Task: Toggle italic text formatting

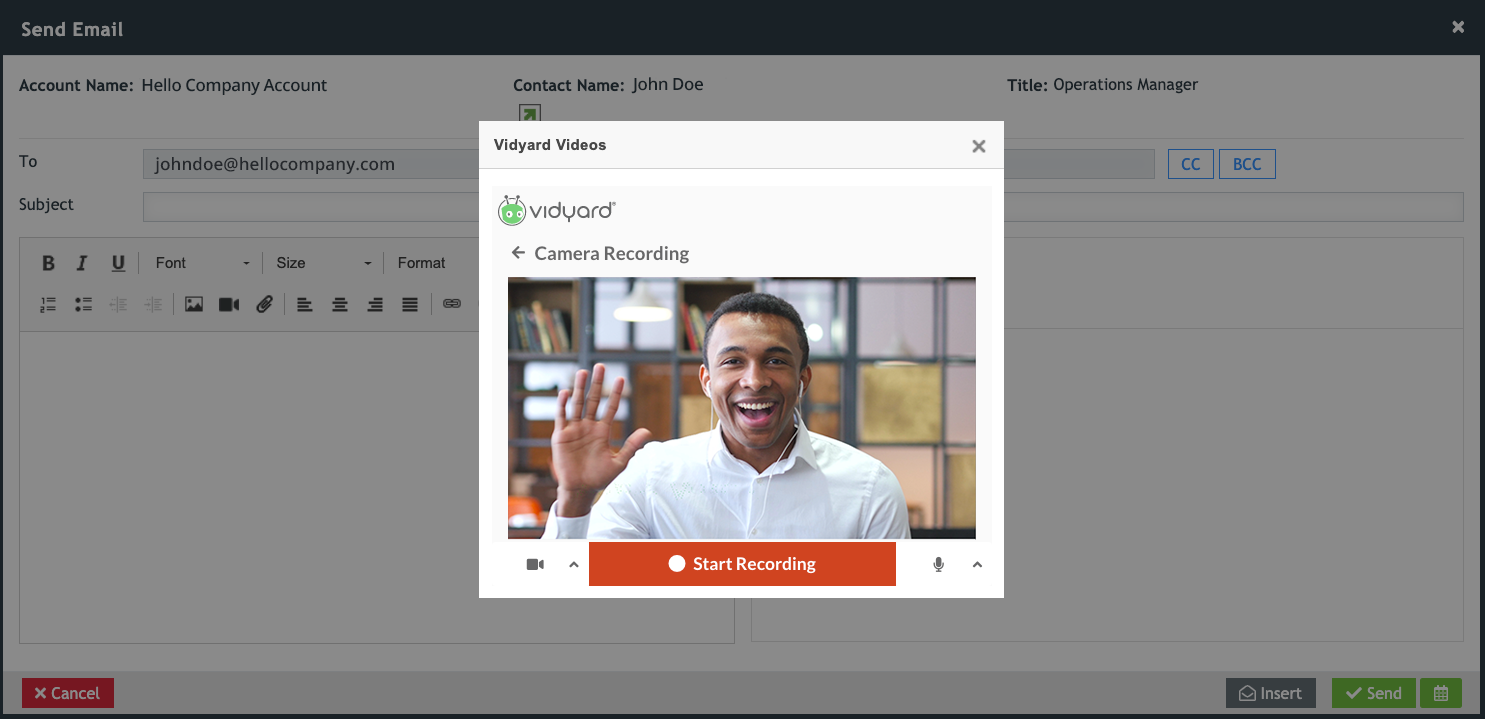Action: [x=82, y=262]
